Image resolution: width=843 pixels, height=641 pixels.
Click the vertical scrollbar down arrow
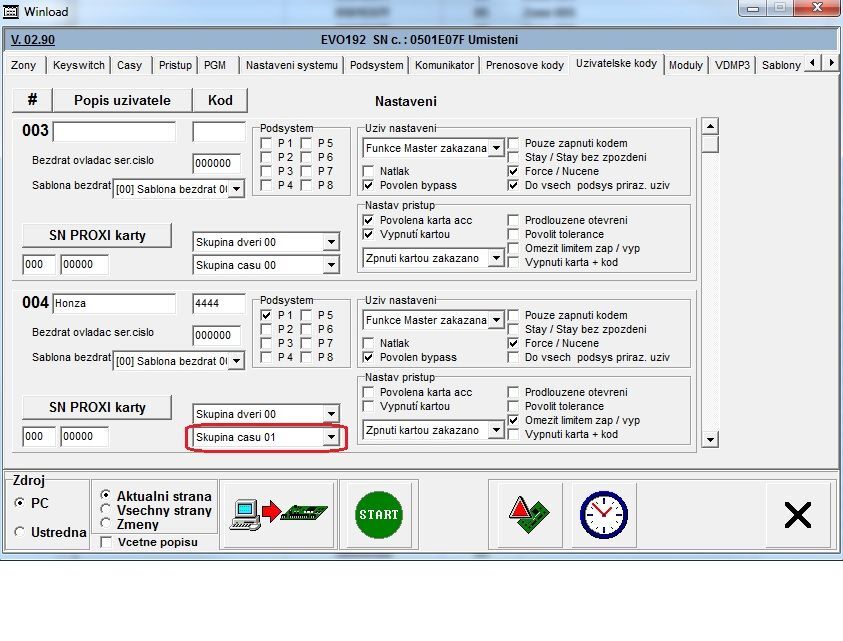(710, 439)
